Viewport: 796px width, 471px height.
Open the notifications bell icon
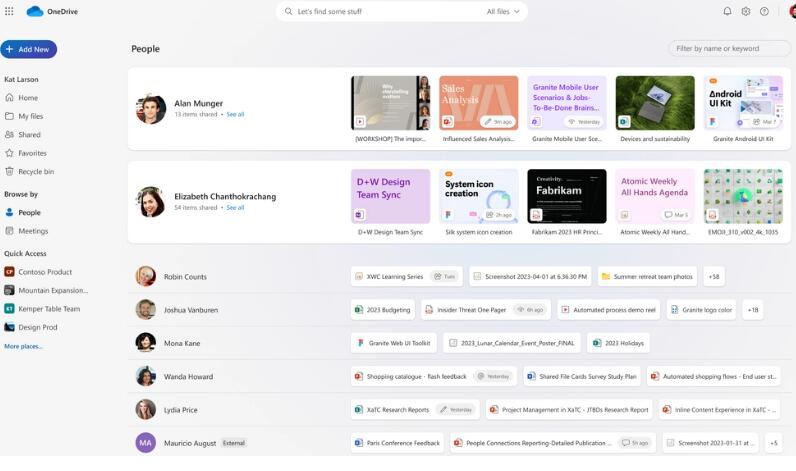point(727,11)
